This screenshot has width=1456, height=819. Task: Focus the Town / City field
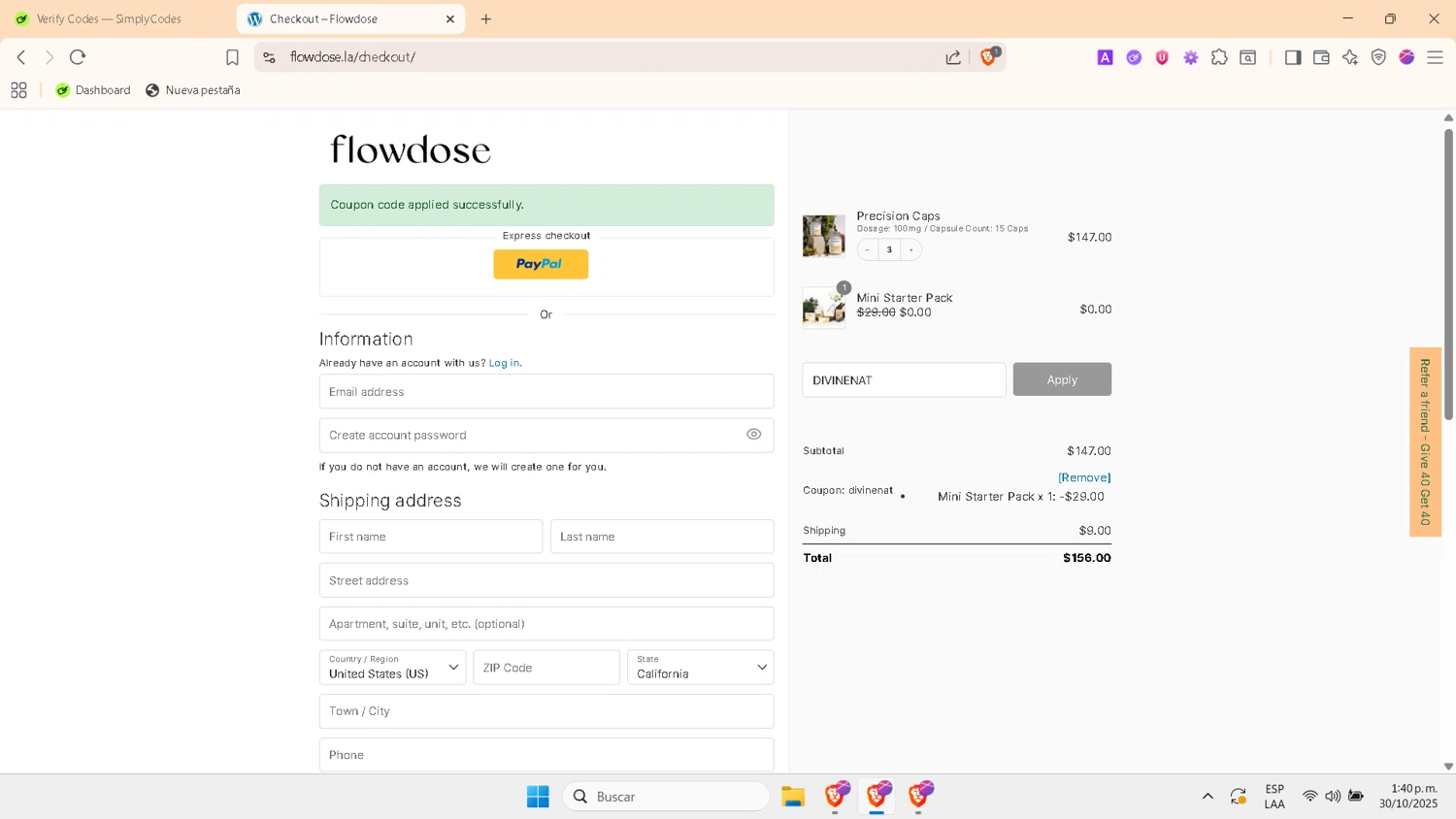(x=546, y=711)
